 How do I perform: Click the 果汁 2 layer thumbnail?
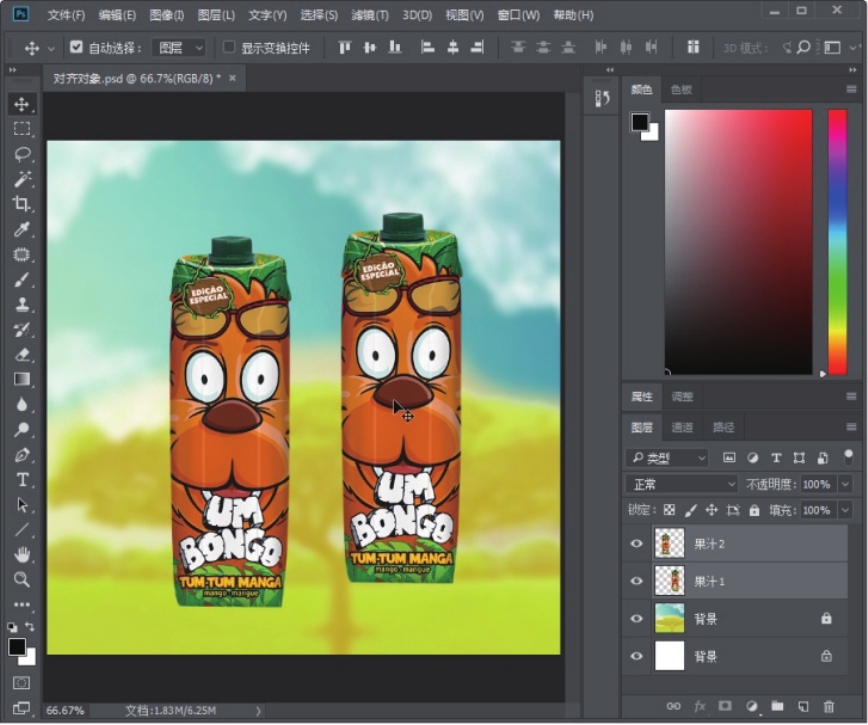(669, 543)
